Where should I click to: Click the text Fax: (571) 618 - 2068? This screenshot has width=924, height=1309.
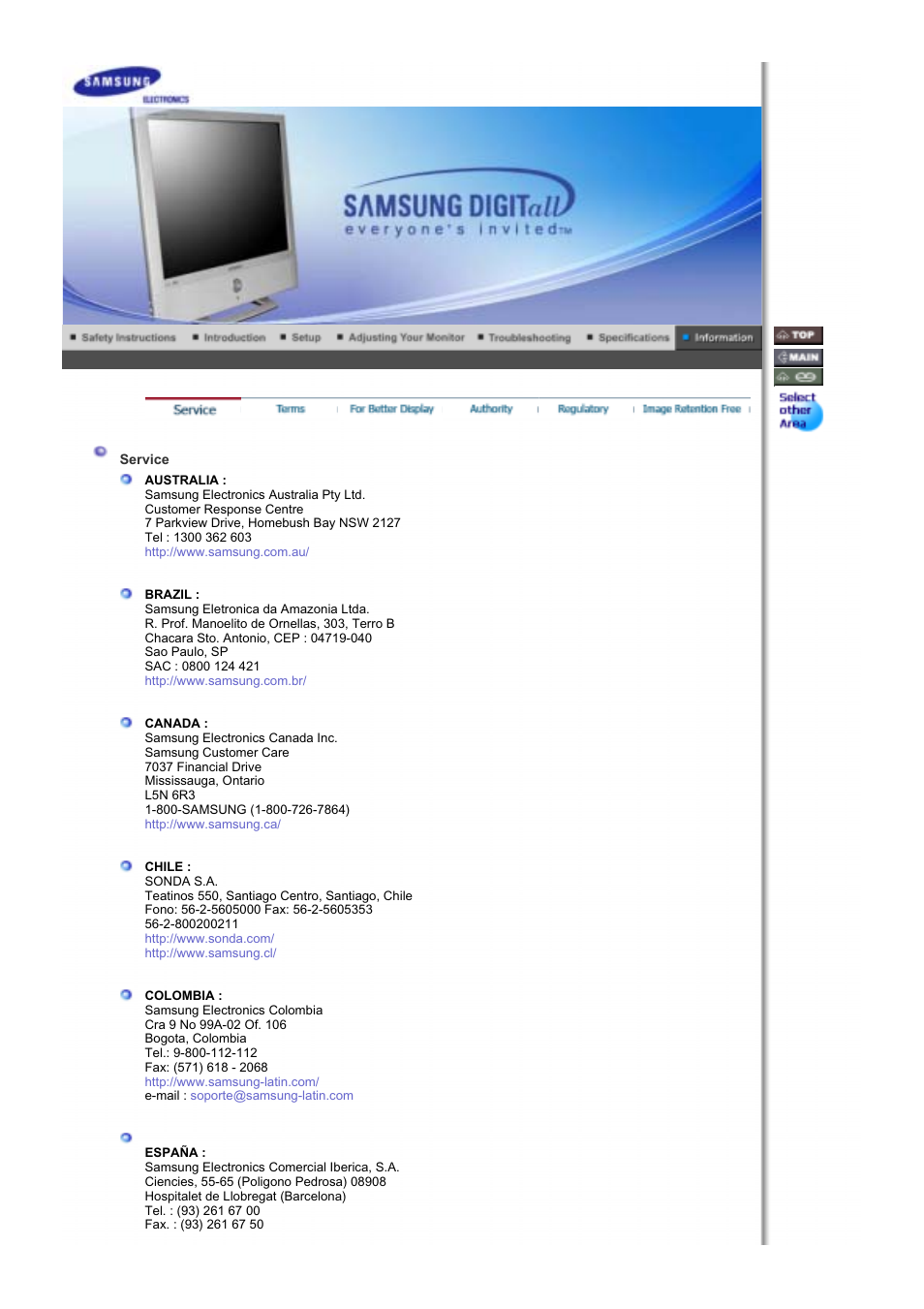click(205, 1068)
